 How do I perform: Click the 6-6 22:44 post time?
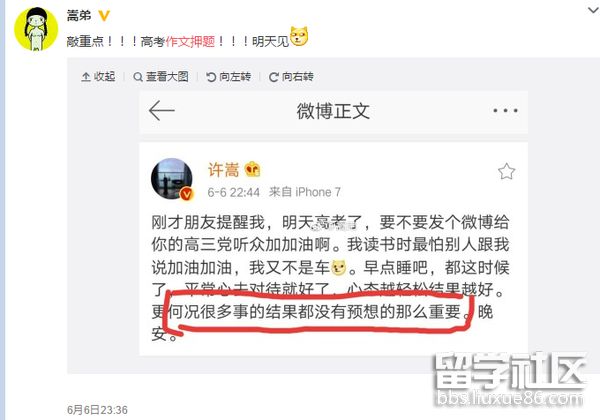233,192
